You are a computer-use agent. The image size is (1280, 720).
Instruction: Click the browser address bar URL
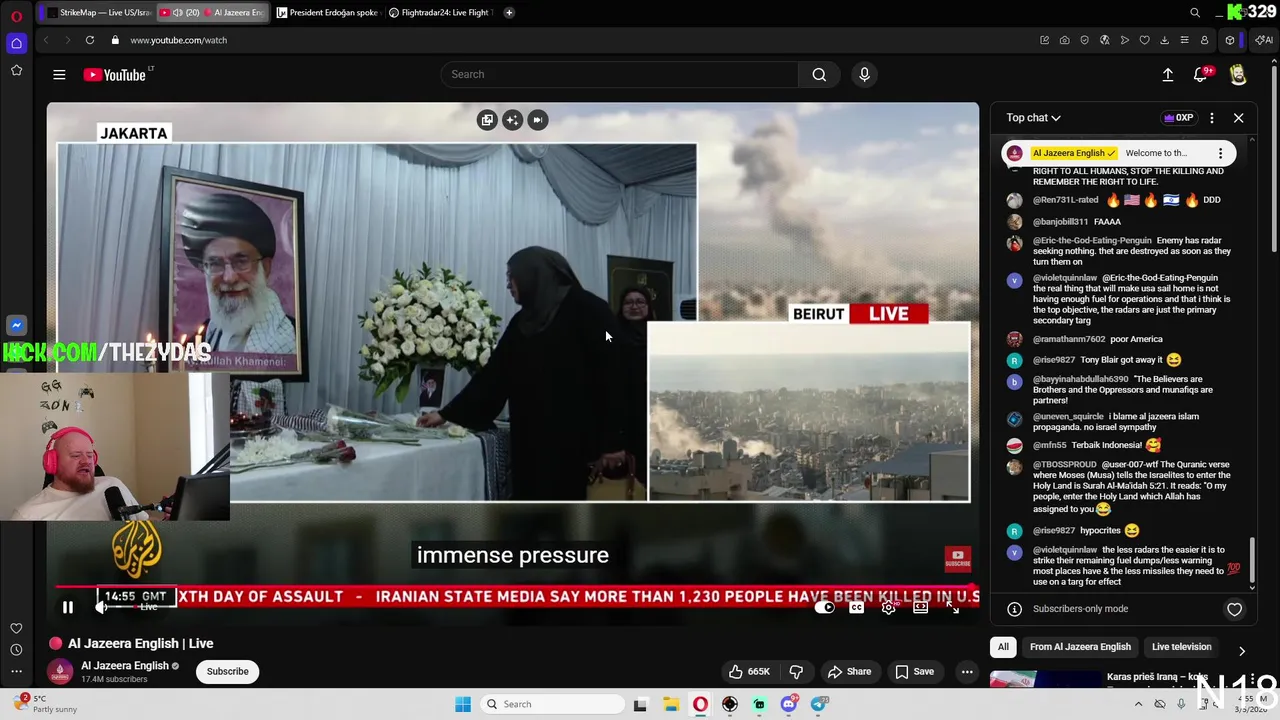(x=178, y=40)
